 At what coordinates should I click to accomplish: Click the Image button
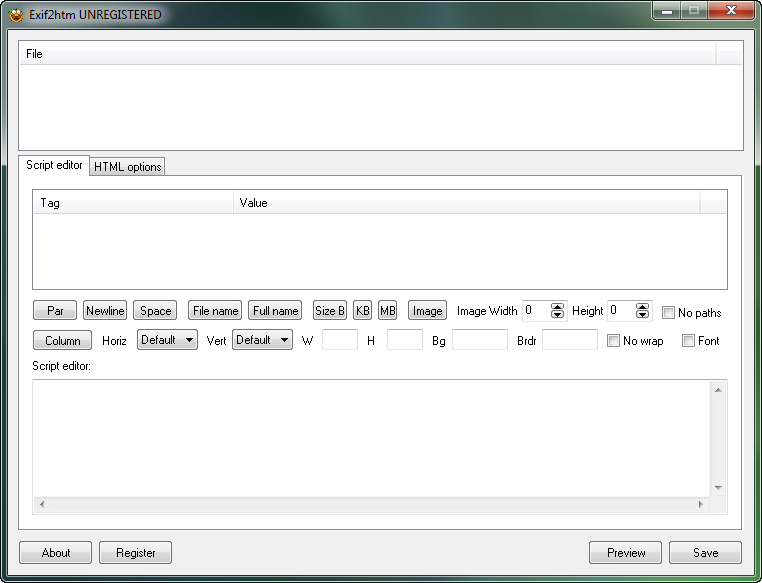tap(427, 310)
